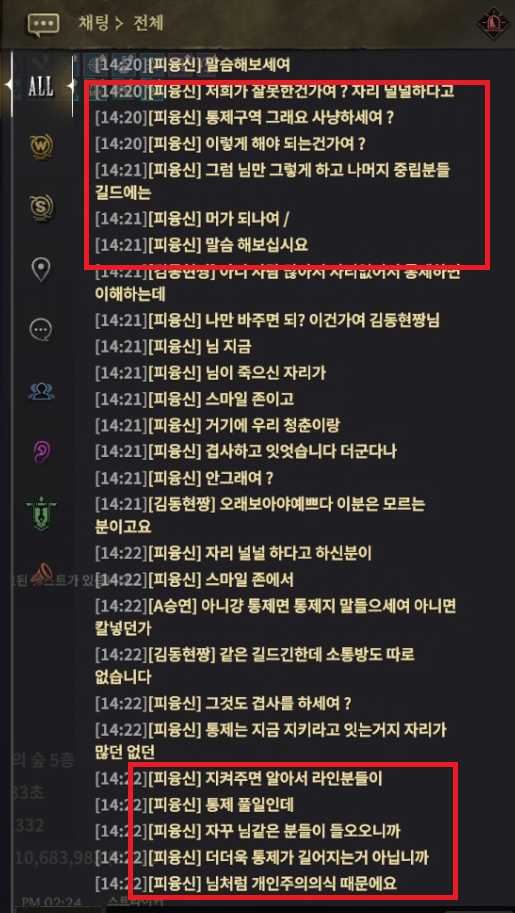Open the red diamond emblem icon

pyautogui.click(x=493, y=23)
